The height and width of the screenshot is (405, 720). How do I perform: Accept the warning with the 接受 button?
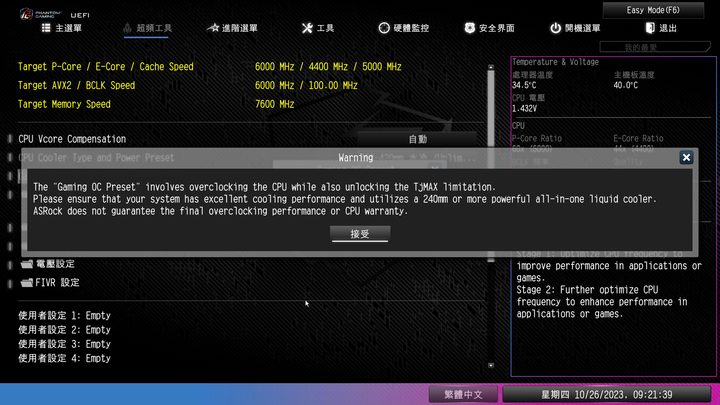pos(360,234)
